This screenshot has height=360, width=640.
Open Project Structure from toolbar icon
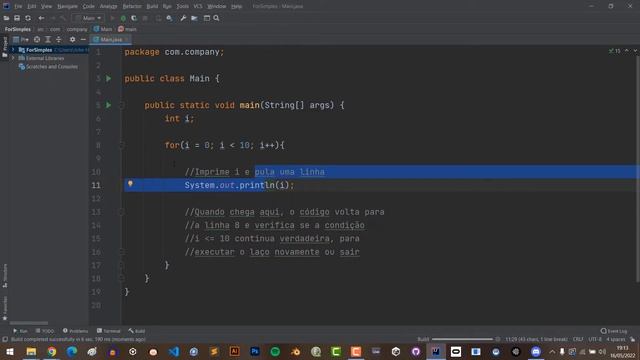tap(194, 18)
